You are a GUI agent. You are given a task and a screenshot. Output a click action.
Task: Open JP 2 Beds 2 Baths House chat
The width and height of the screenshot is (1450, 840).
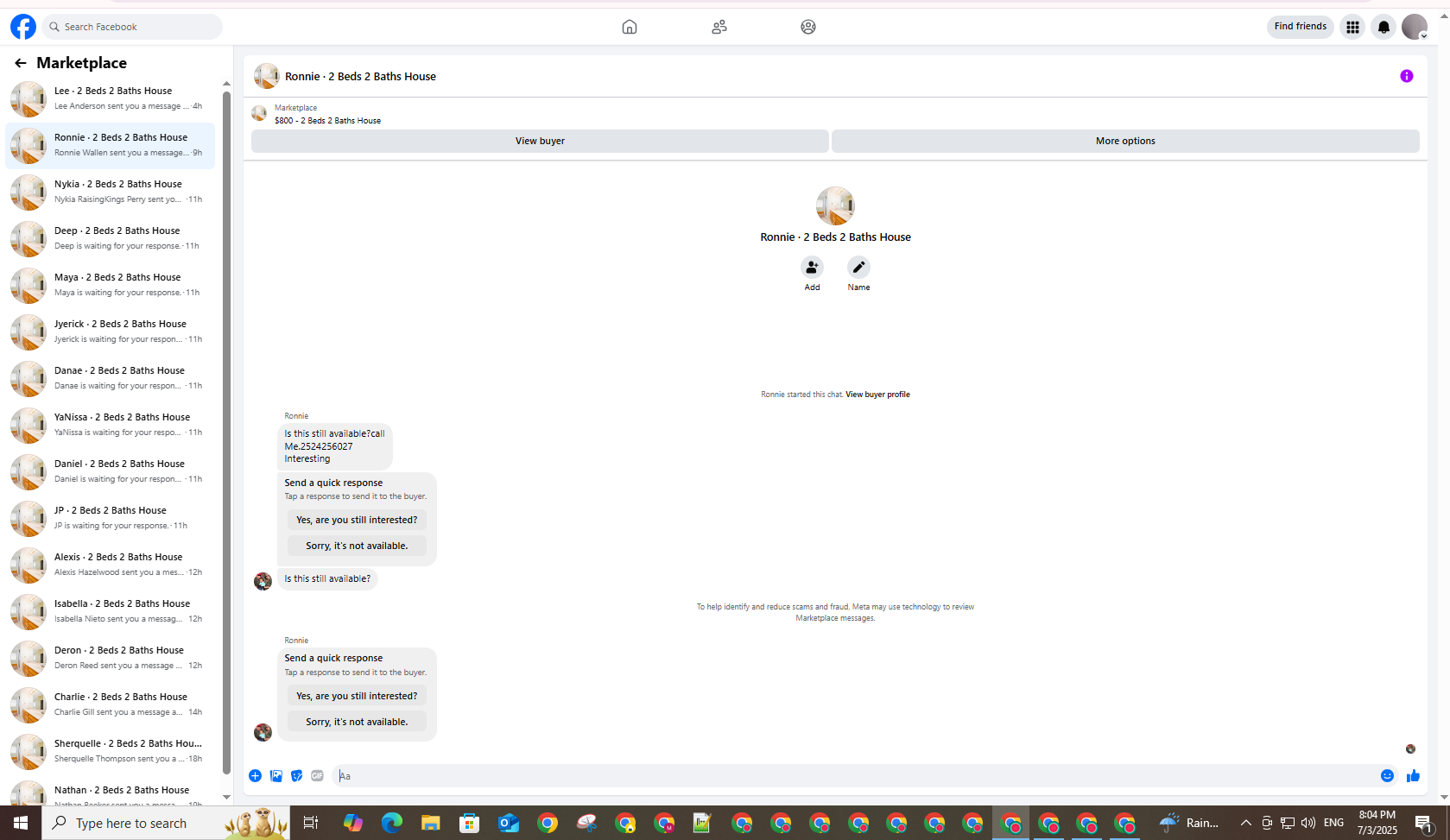coord(111,519)
